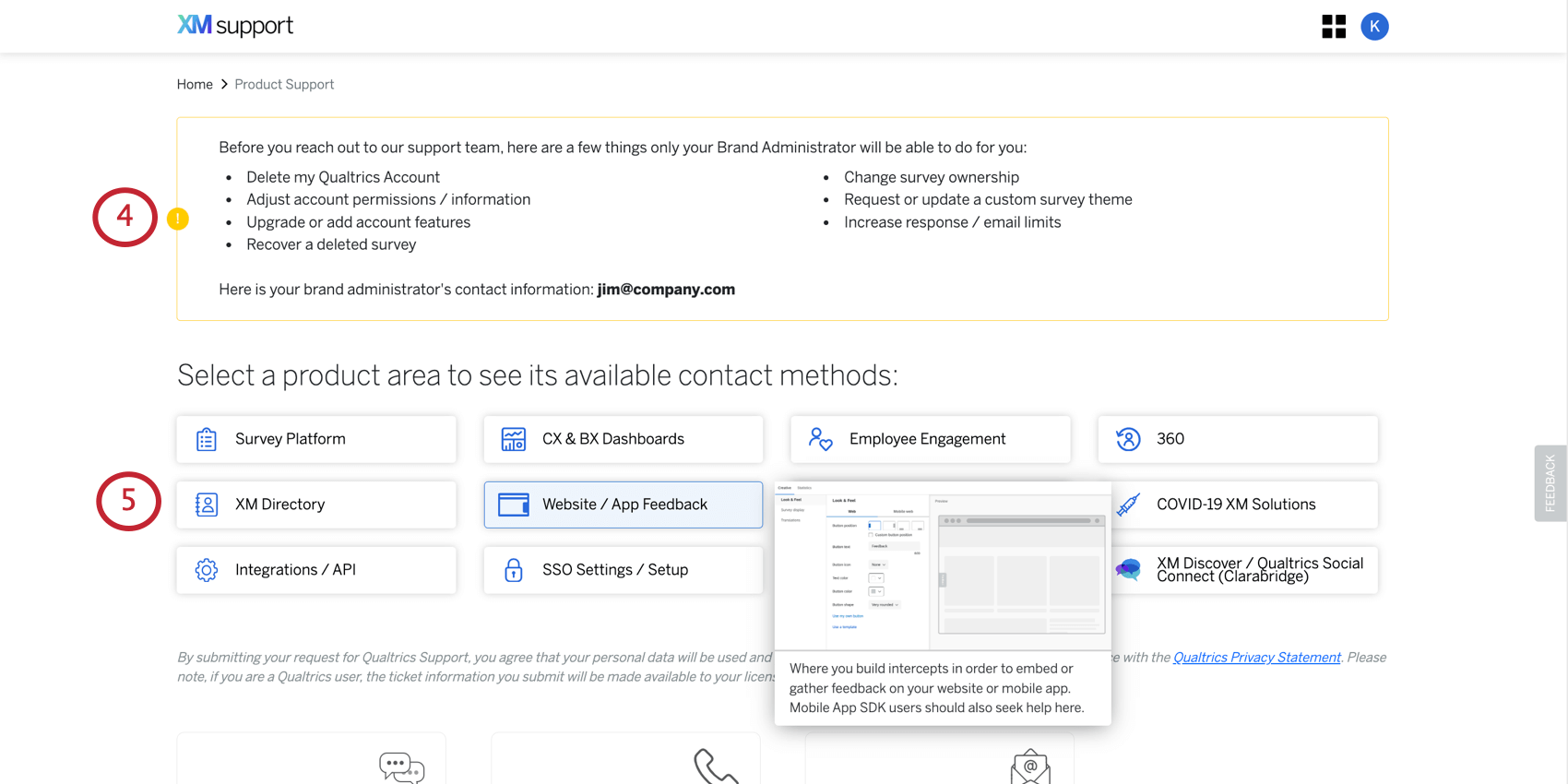Click the Product Support breadcrumb
The image size is (1568, 784).
284,84
